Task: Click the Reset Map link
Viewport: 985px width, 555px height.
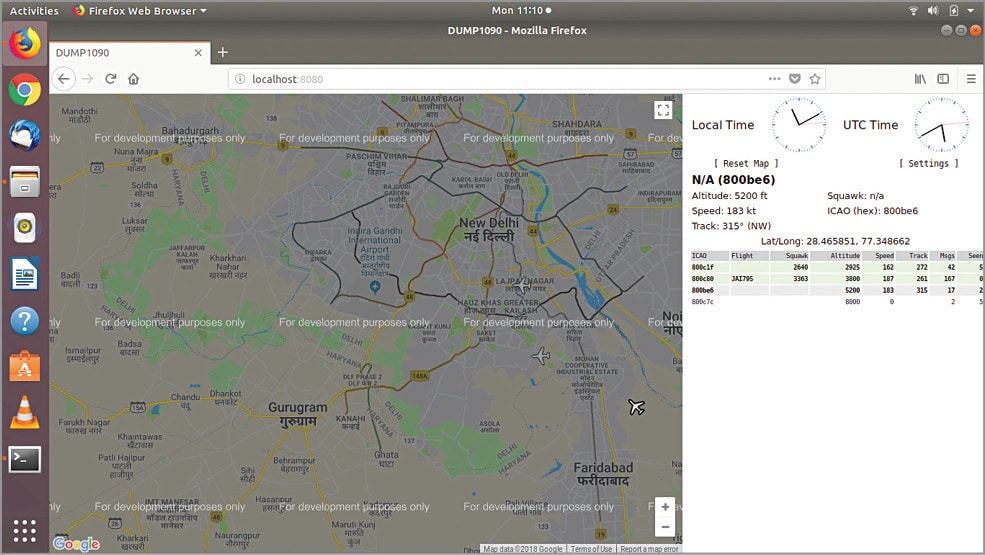Action: [x=746, y=163]
